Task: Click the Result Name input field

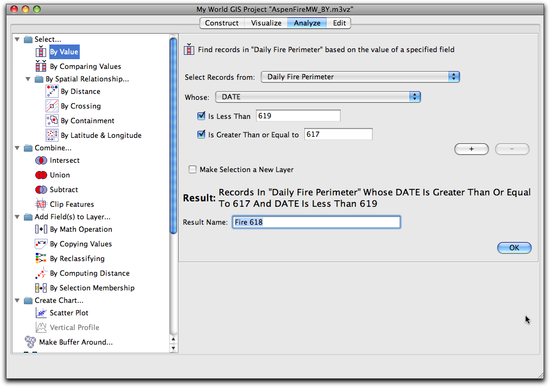Action: click(x=316, y=222)
